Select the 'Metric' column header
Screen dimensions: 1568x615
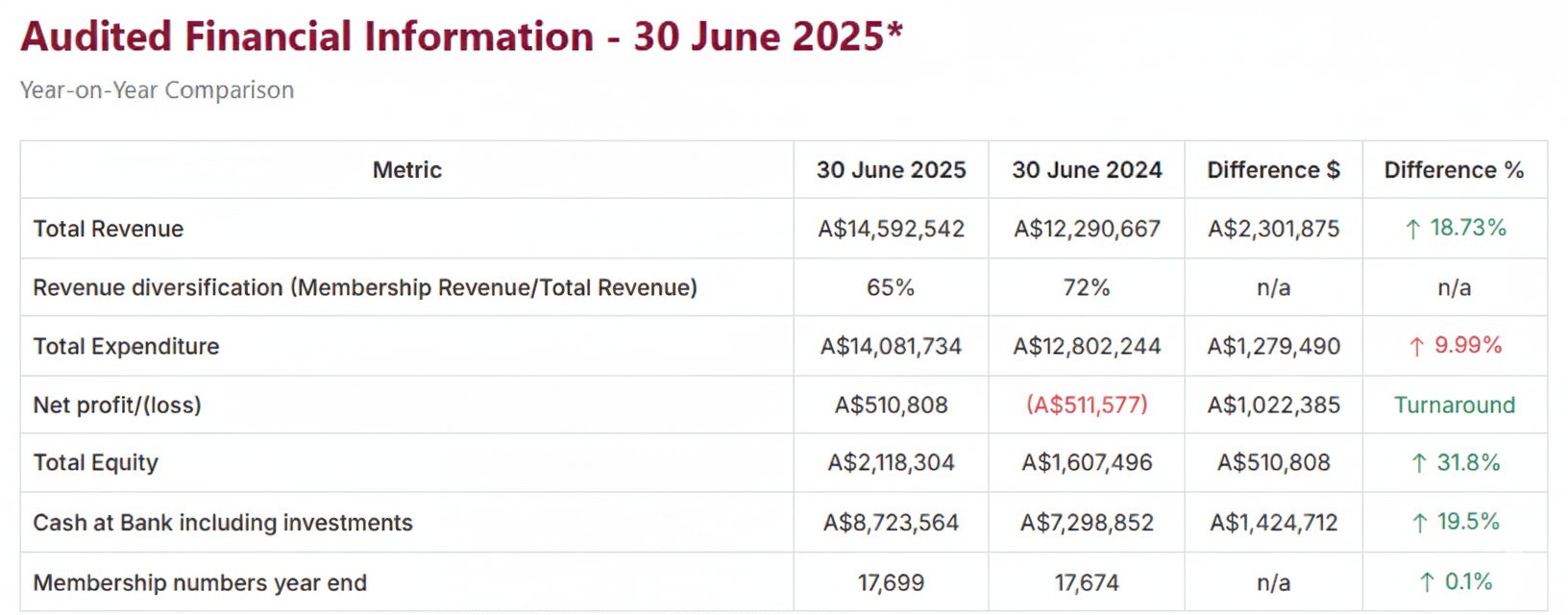[407, 170]
